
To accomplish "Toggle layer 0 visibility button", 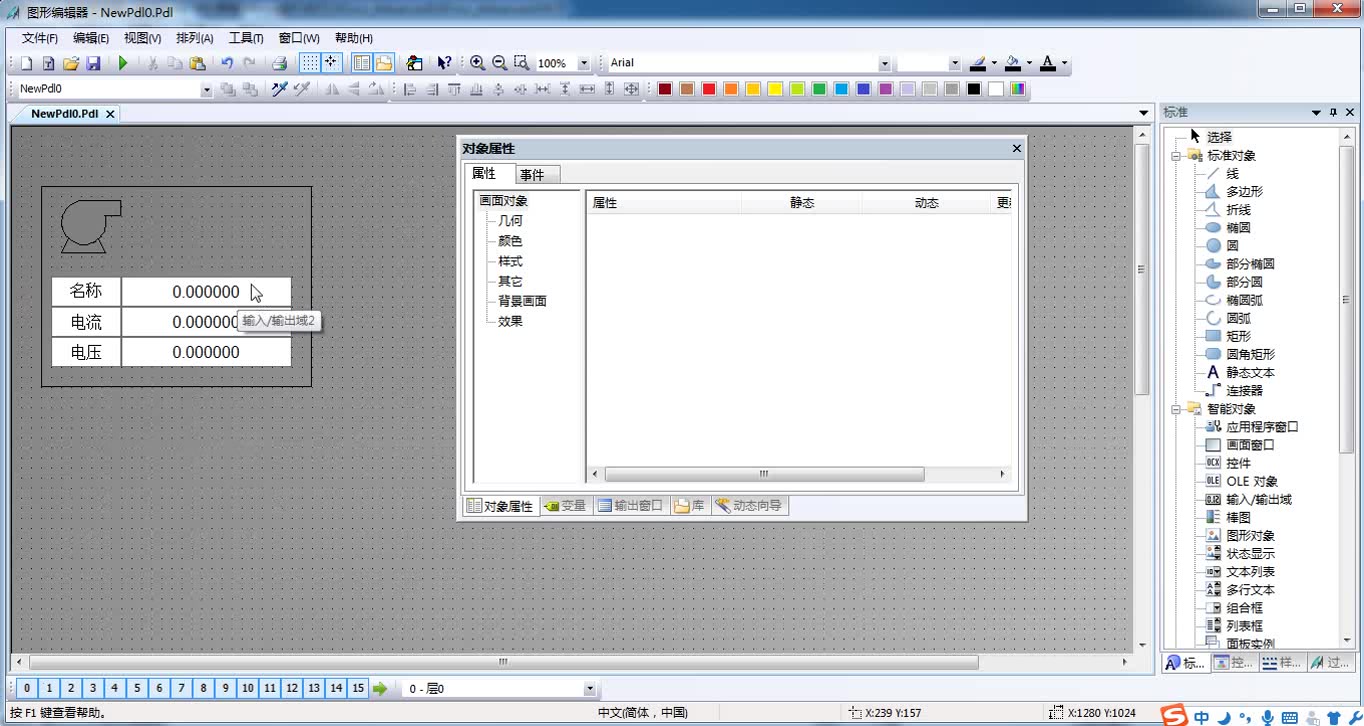I will coord(27,688).
